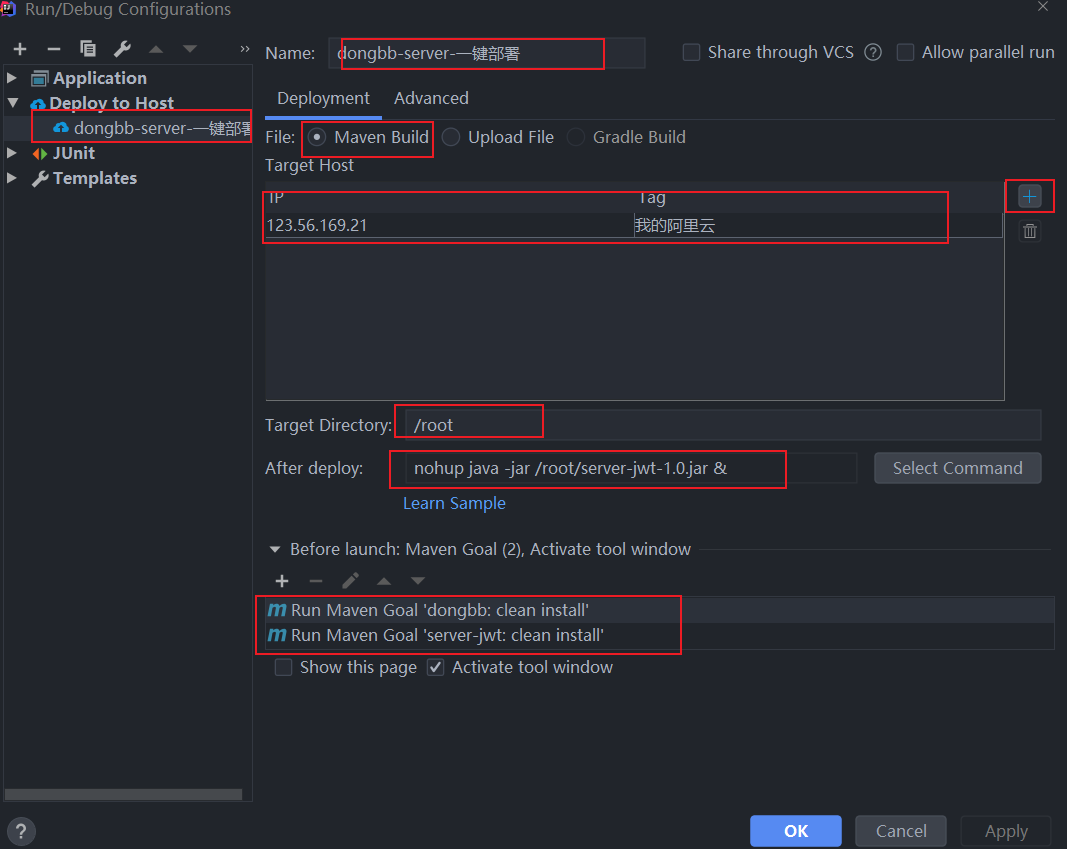The width and height of the screenshot is (1067, 849).
Task: Add a new configuration with plus icon
Action: 20,49
